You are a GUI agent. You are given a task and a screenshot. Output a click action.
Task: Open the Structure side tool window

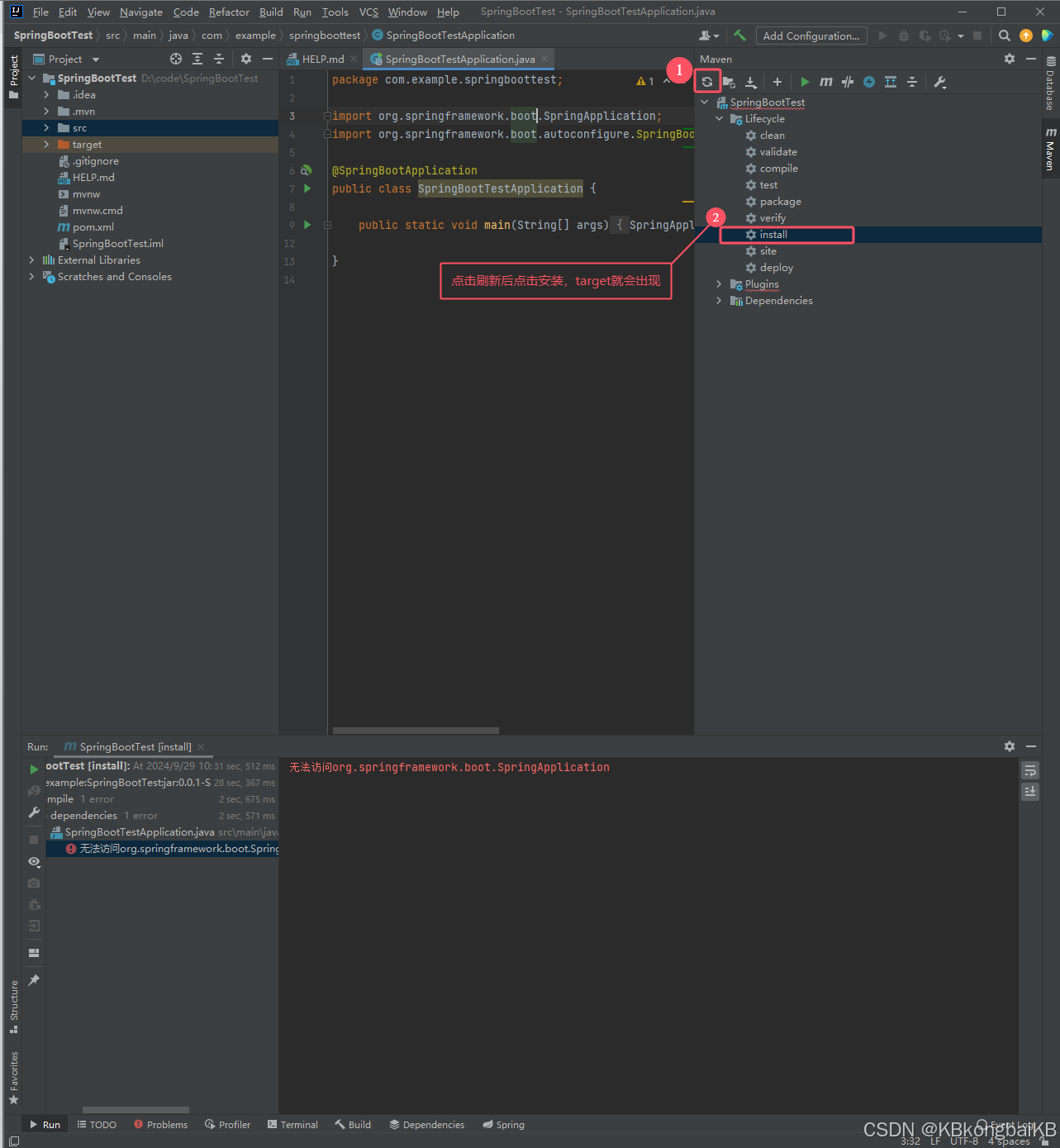14,1007
